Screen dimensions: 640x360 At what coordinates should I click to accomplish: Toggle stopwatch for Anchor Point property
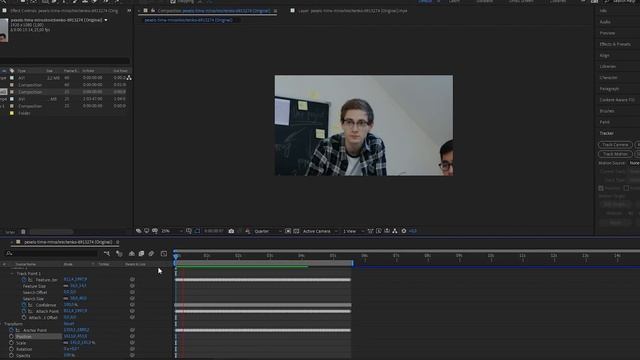(11, 330)
